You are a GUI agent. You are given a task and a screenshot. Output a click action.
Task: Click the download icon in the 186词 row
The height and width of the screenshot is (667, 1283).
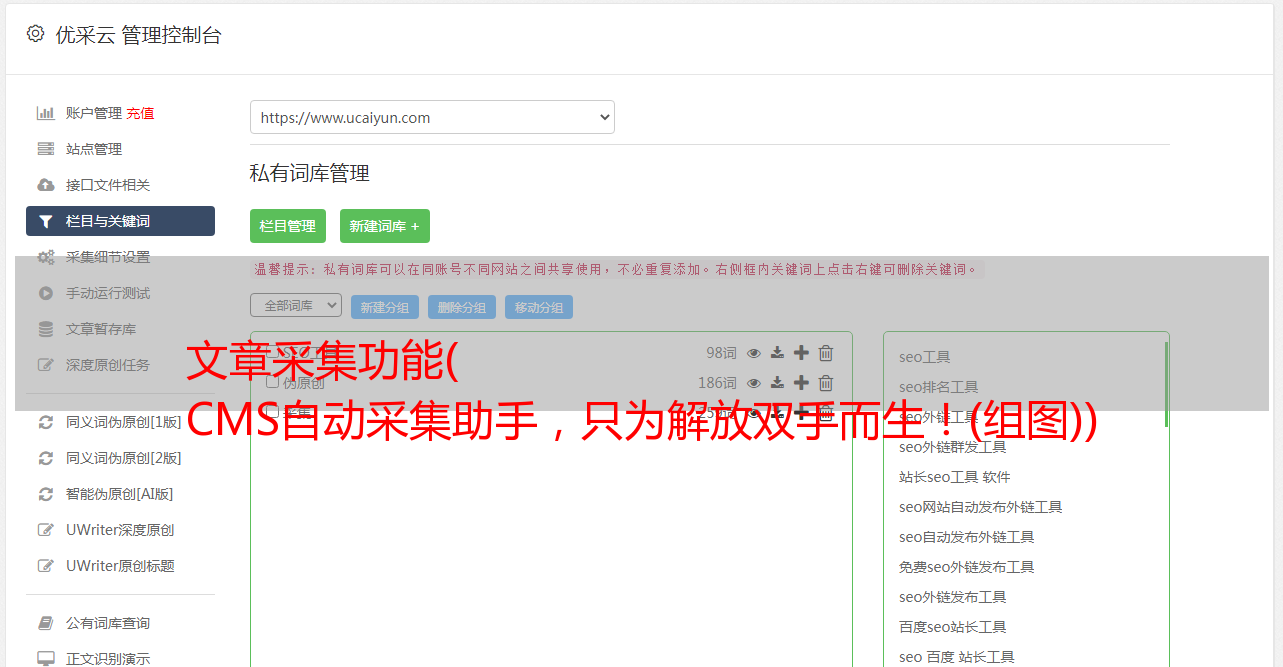pyautogui.click(x=777, y=383)
